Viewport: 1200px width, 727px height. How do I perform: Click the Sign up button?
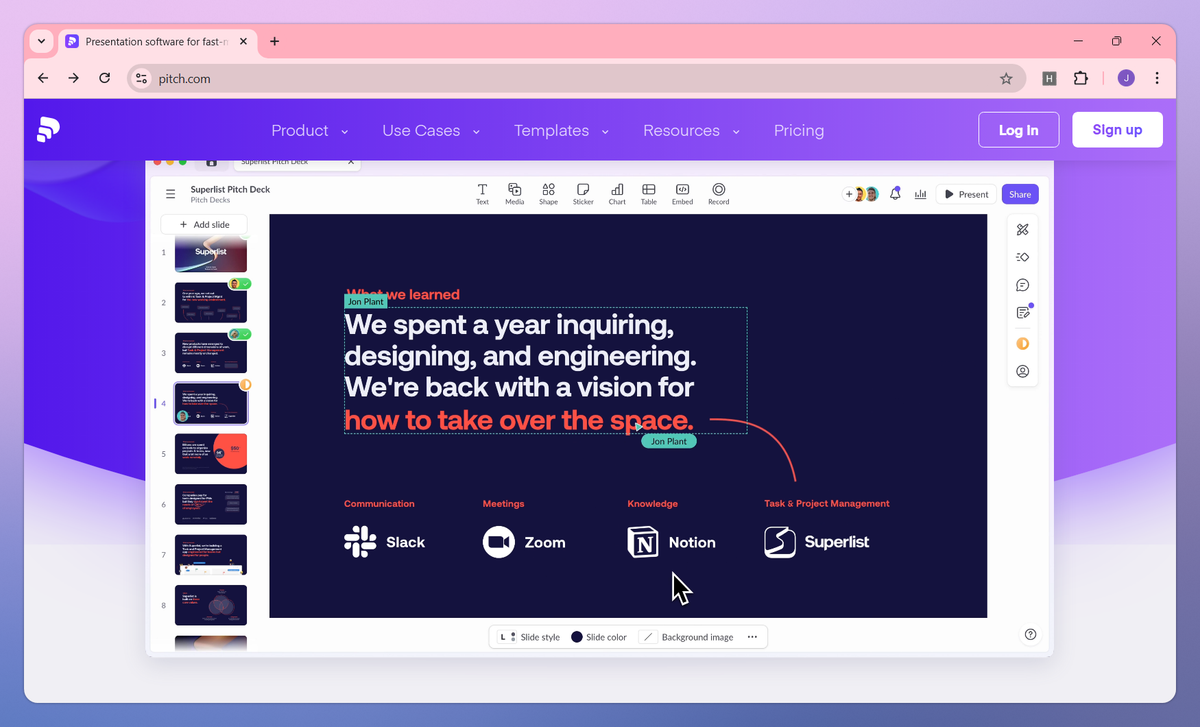[x=1117, y=130]
